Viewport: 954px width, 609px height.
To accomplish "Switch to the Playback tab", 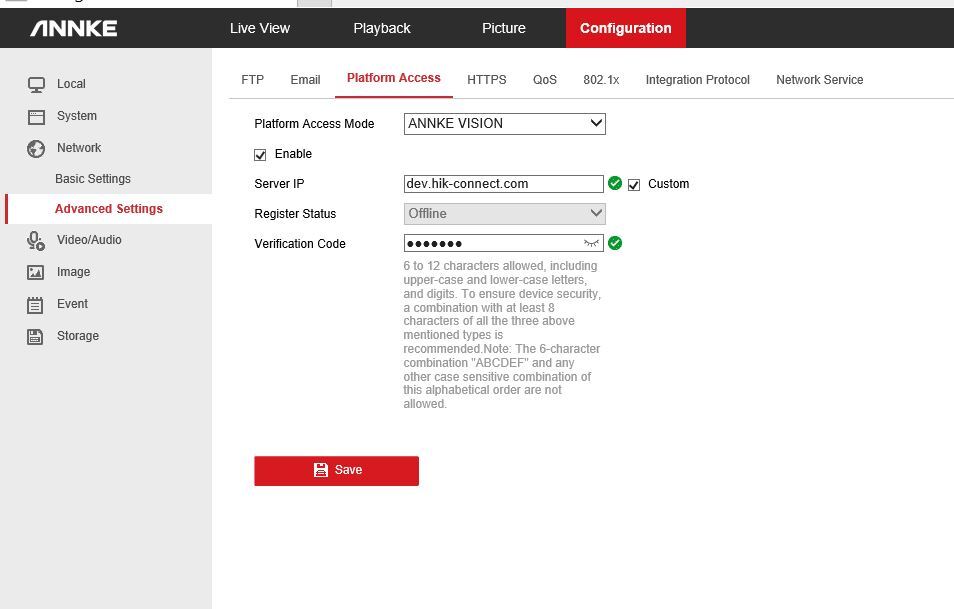I will tap(381, 28).
